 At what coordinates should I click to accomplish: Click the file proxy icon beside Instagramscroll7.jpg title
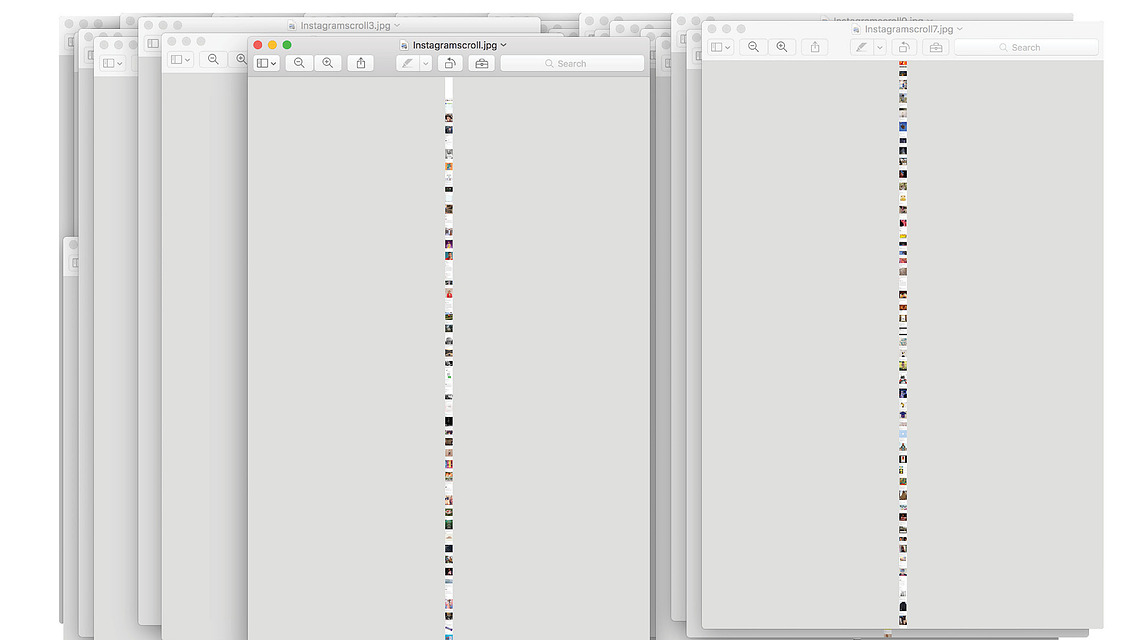click(x=856, y=29)
